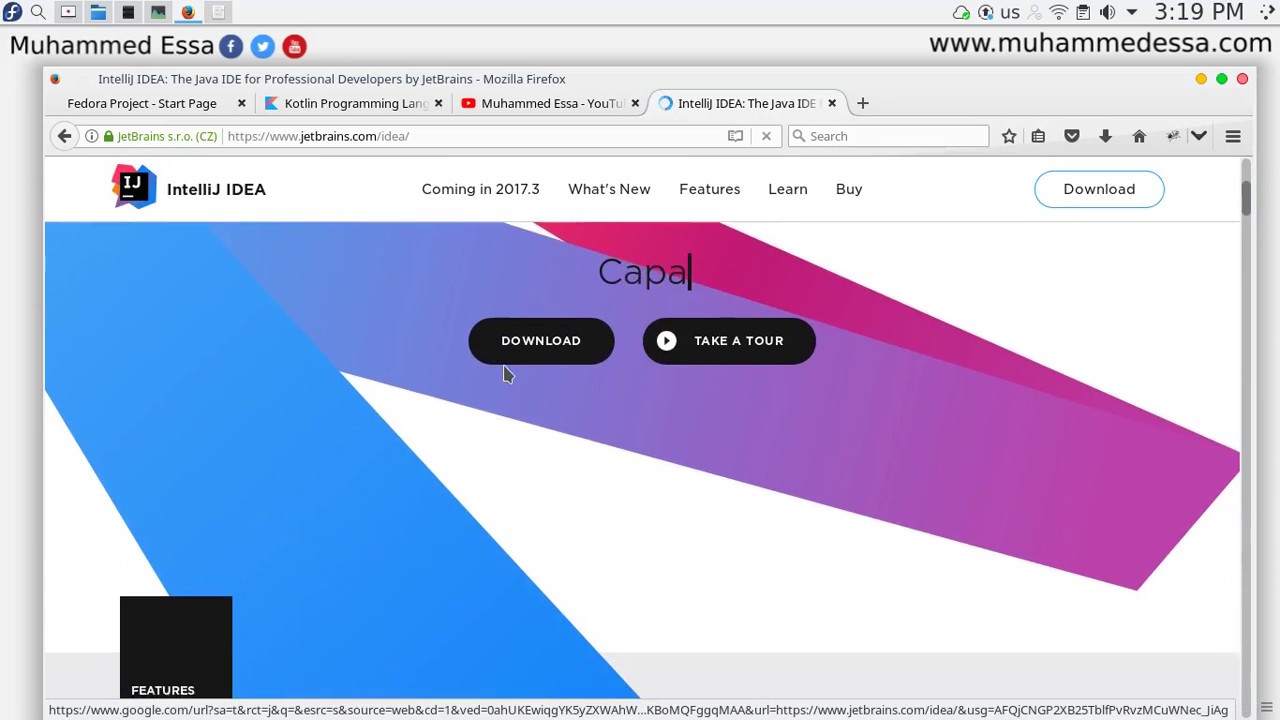The height and width of the screenshot is (720, 1280).
Task: Open the desktop search magnifier in the top panel
Action: [x=38, y=12]
